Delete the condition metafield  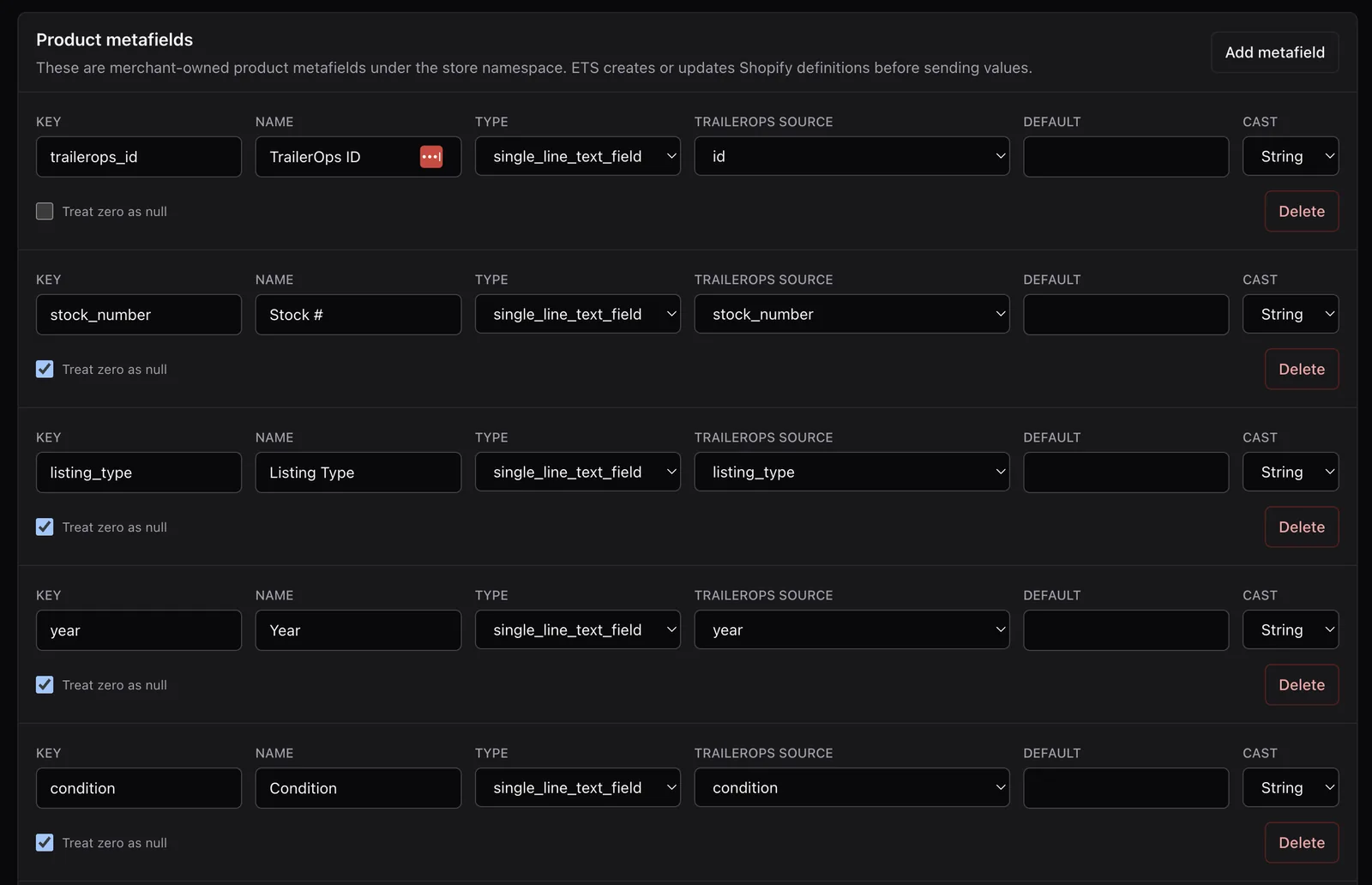pyautogui.click(x=1302, y=842)
